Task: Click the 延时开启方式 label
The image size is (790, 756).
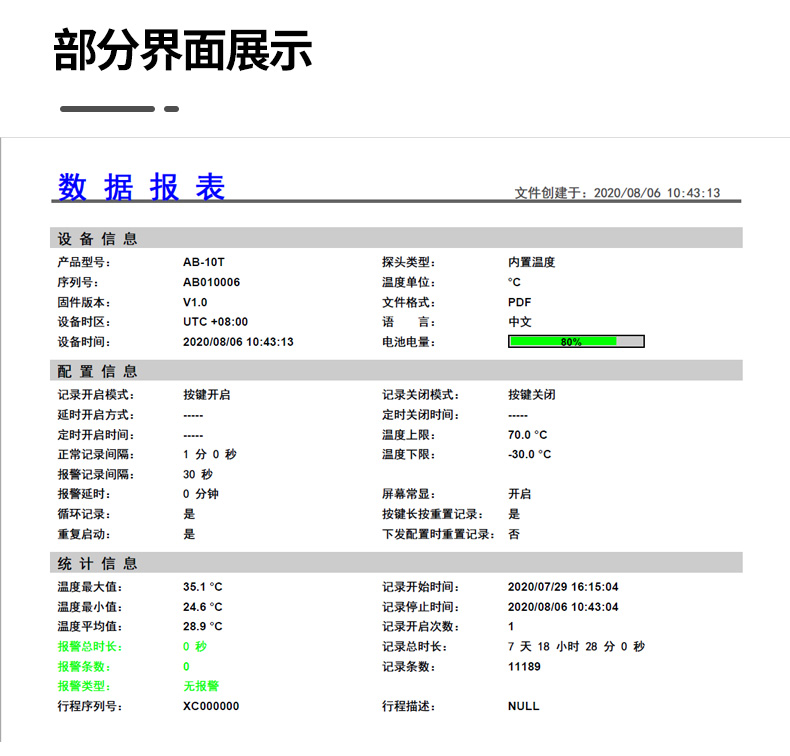Action: pos(96,415)
